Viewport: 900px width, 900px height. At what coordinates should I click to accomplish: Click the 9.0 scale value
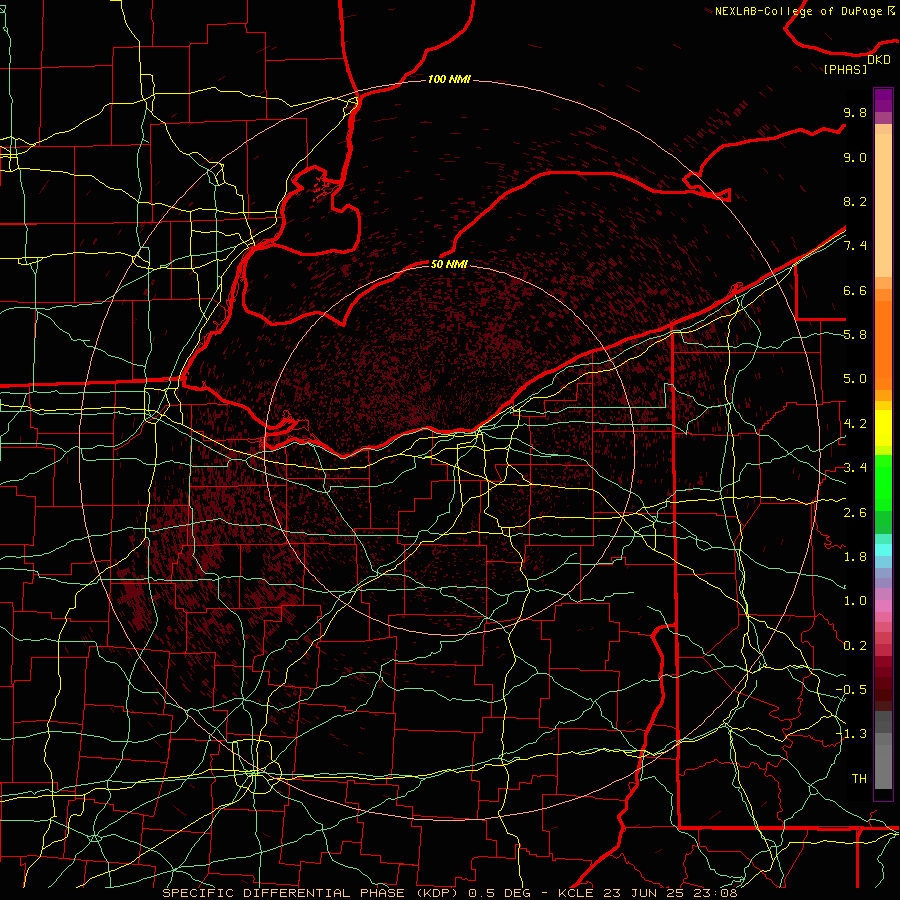coord(855,157)
